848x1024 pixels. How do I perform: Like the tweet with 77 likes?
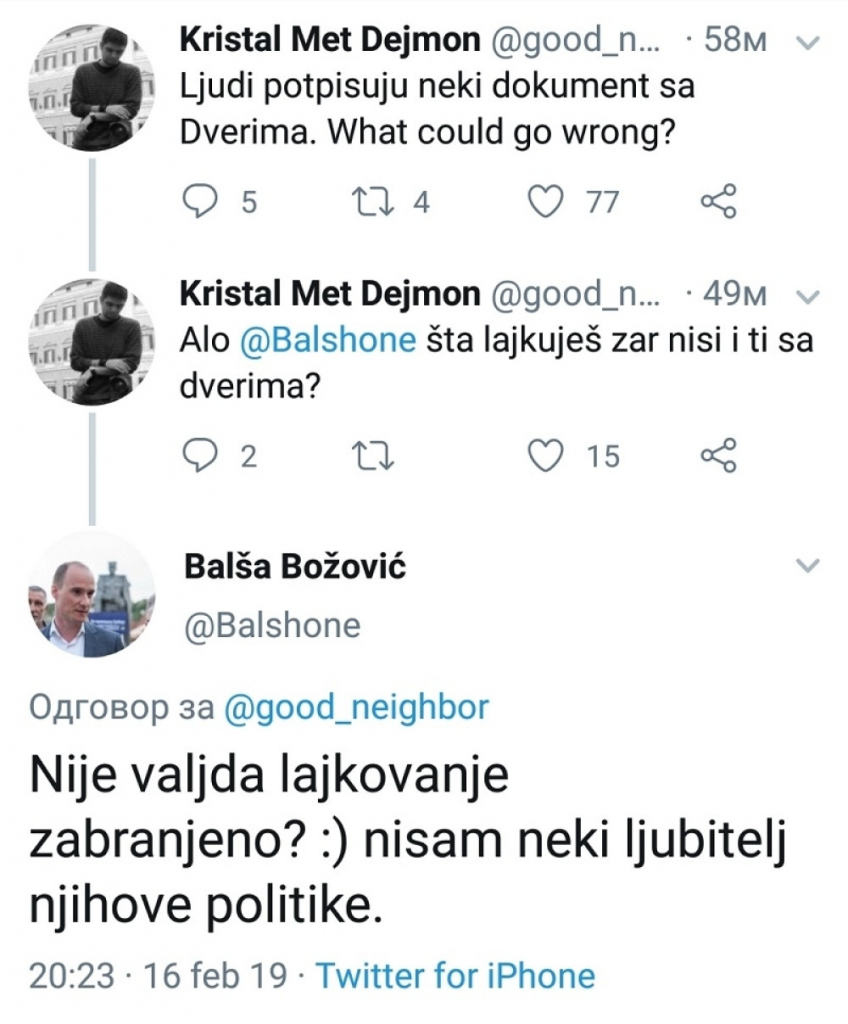pos(545,200)
